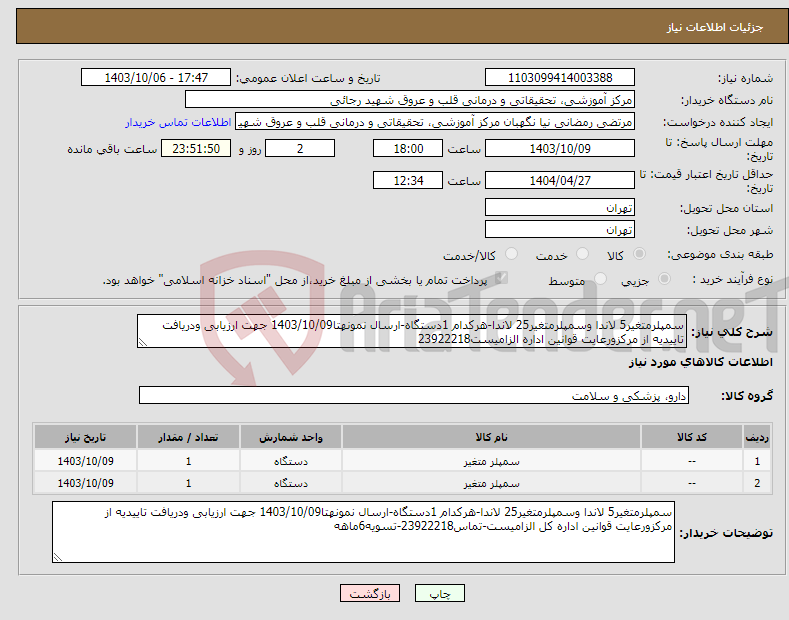Click the need date in row 1
789x620 pixels.
tap(86, 461)
